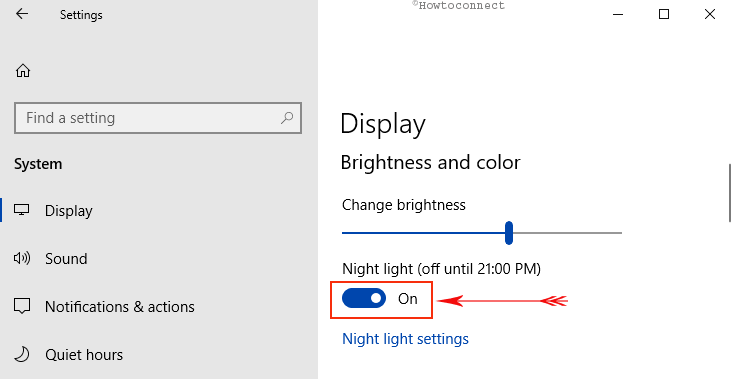Open the Display menu item
Viewport: 731px width, 379px height.
click(69, 211)
